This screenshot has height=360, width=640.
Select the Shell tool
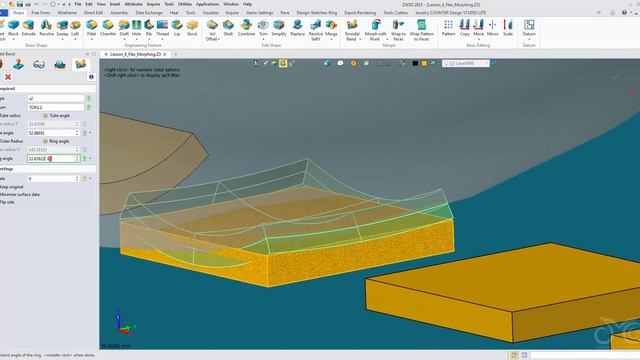228,28
